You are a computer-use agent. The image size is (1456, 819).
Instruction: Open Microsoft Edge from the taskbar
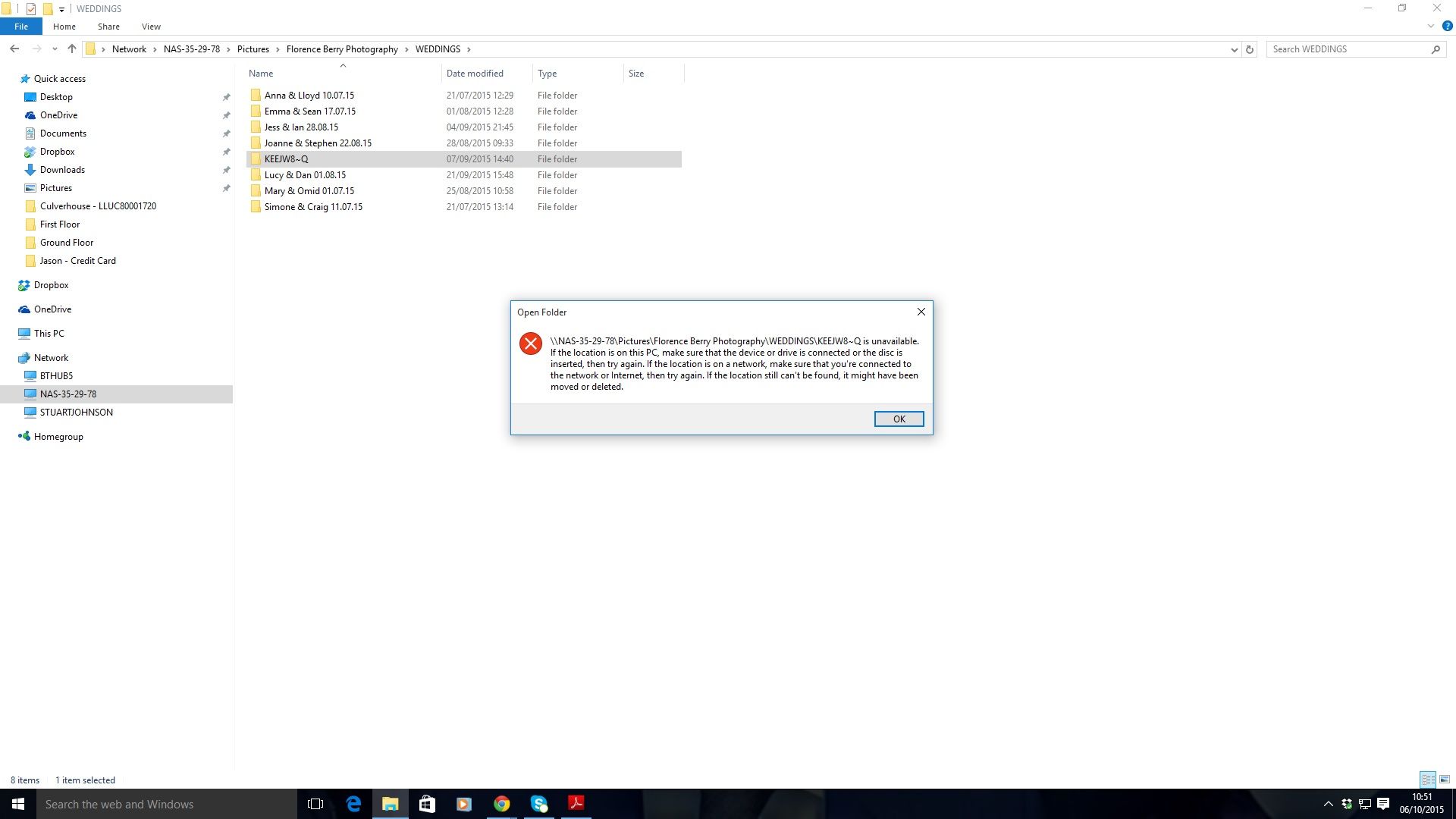tap(353, 804)
